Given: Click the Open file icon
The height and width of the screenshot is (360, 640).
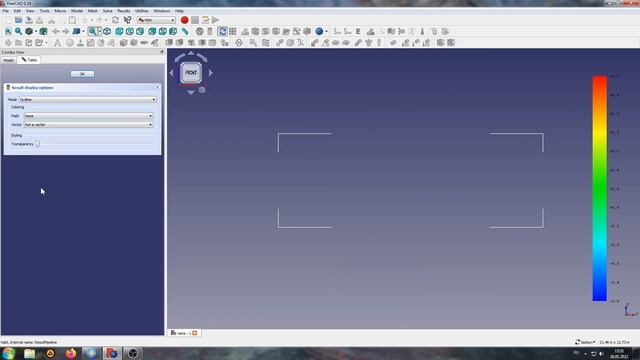Looking at the screenshot, I should point(18,20).
